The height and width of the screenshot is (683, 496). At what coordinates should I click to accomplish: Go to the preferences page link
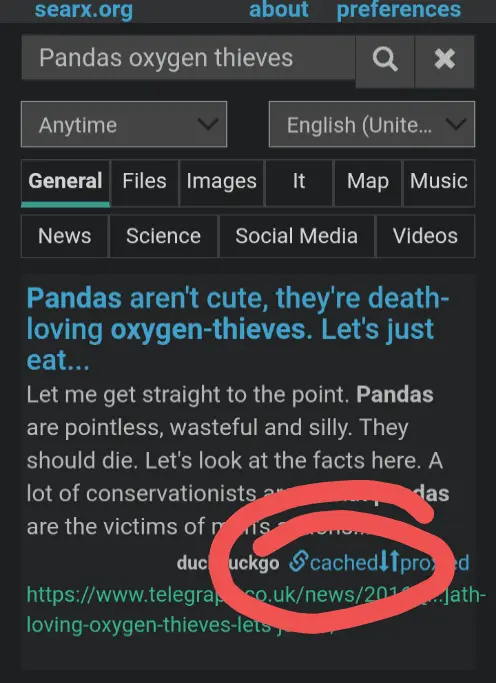click(398, 10)
